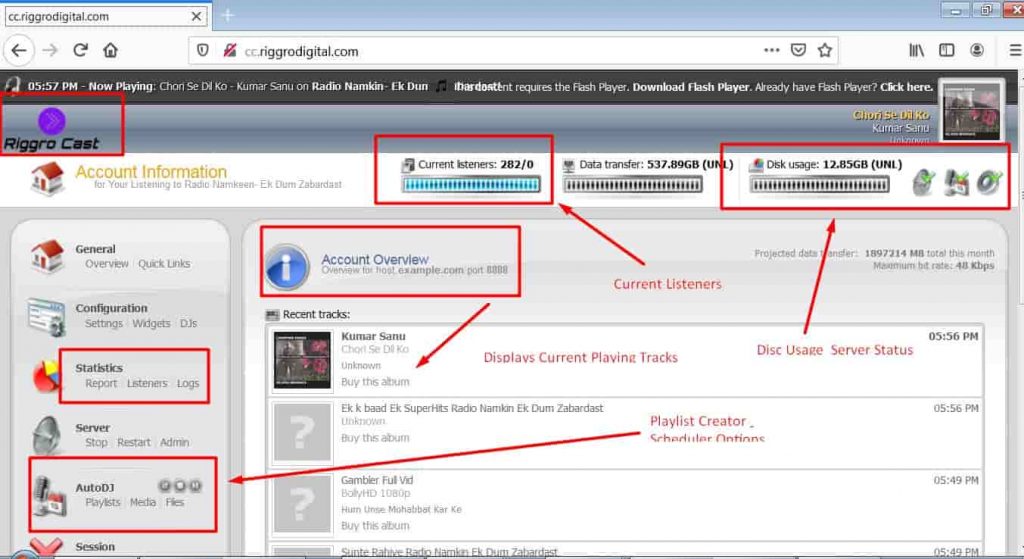Open the DJs configuration link

click(x=188, y=324)
